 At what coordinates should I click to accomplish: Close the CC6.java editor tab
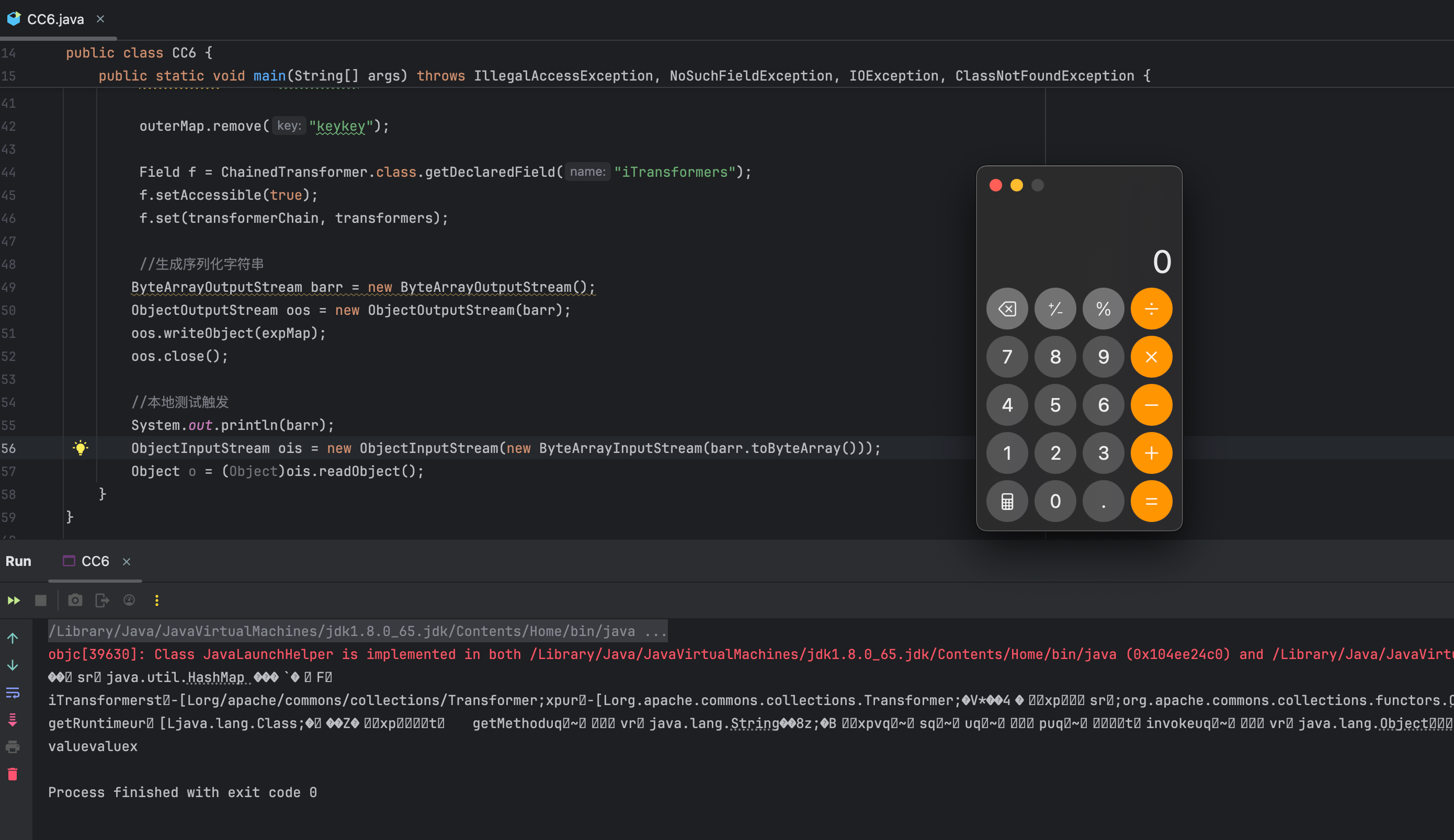(x=100, y=19)
